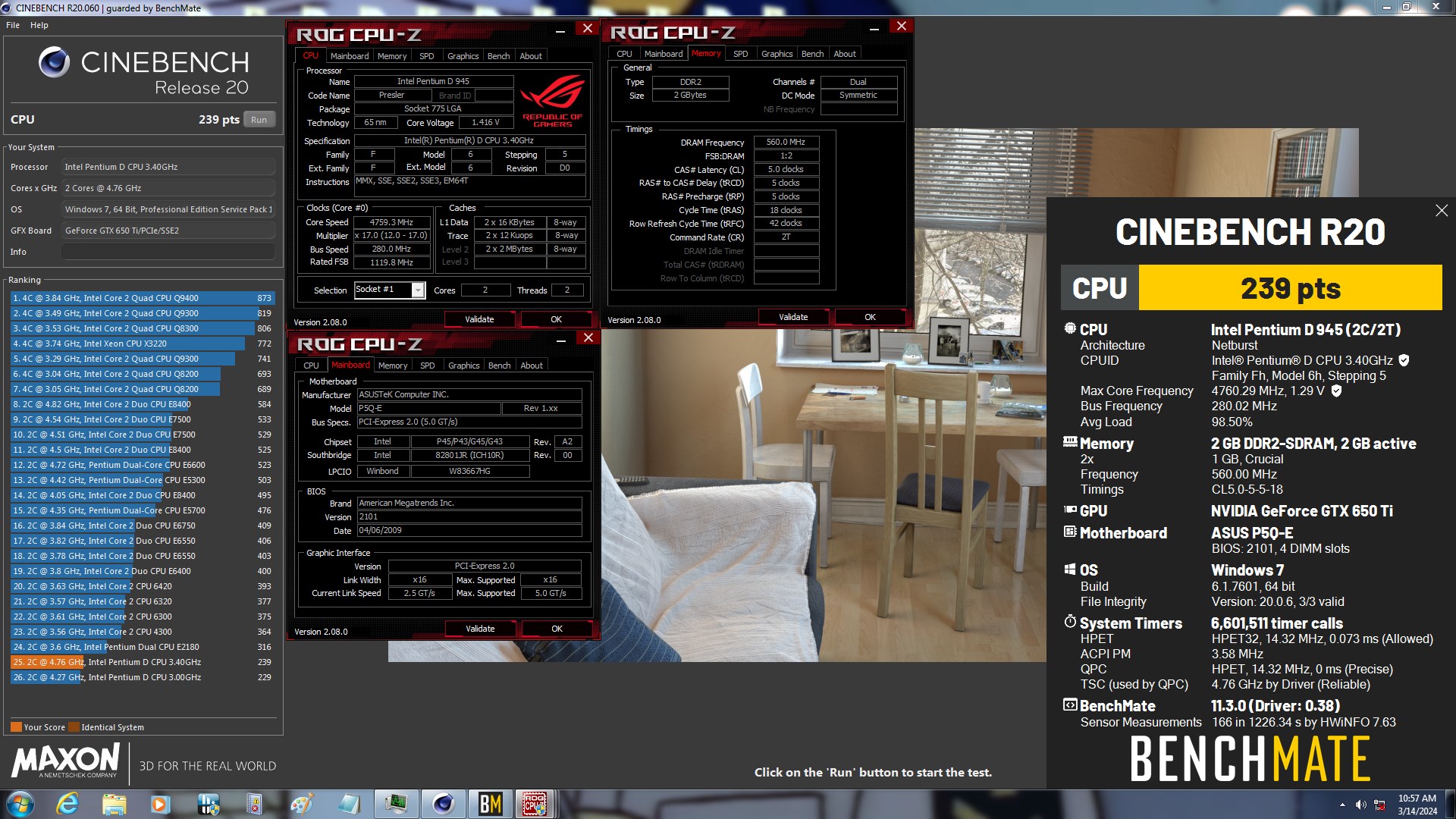Screen dimensions: 1456x819
Task: Open Memory tab in the bottom CPU-Z window
Action: (393, 366)
